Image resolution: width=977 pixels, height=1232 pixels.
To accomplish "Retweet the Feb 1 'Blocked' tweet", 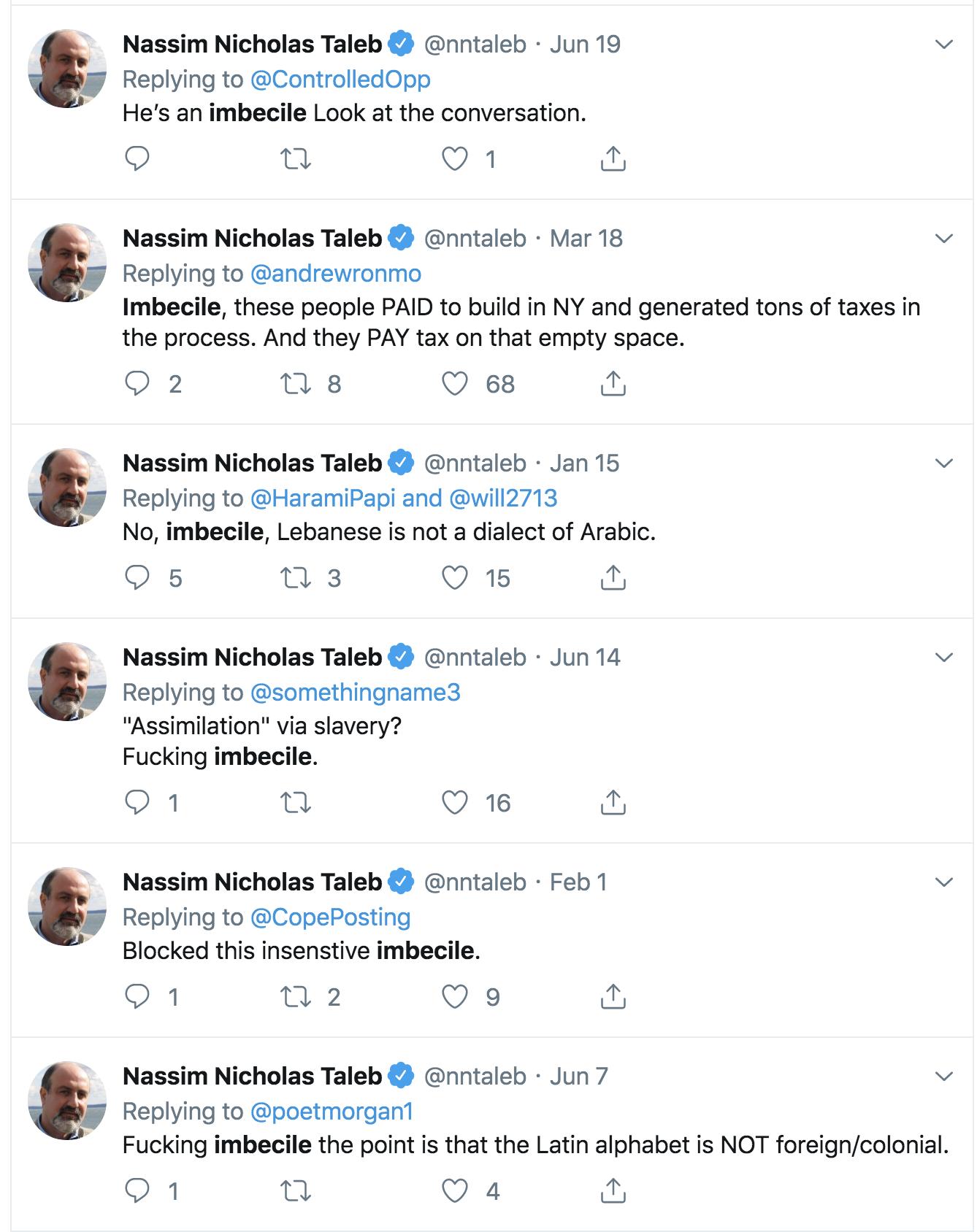I will coord(296,996).
